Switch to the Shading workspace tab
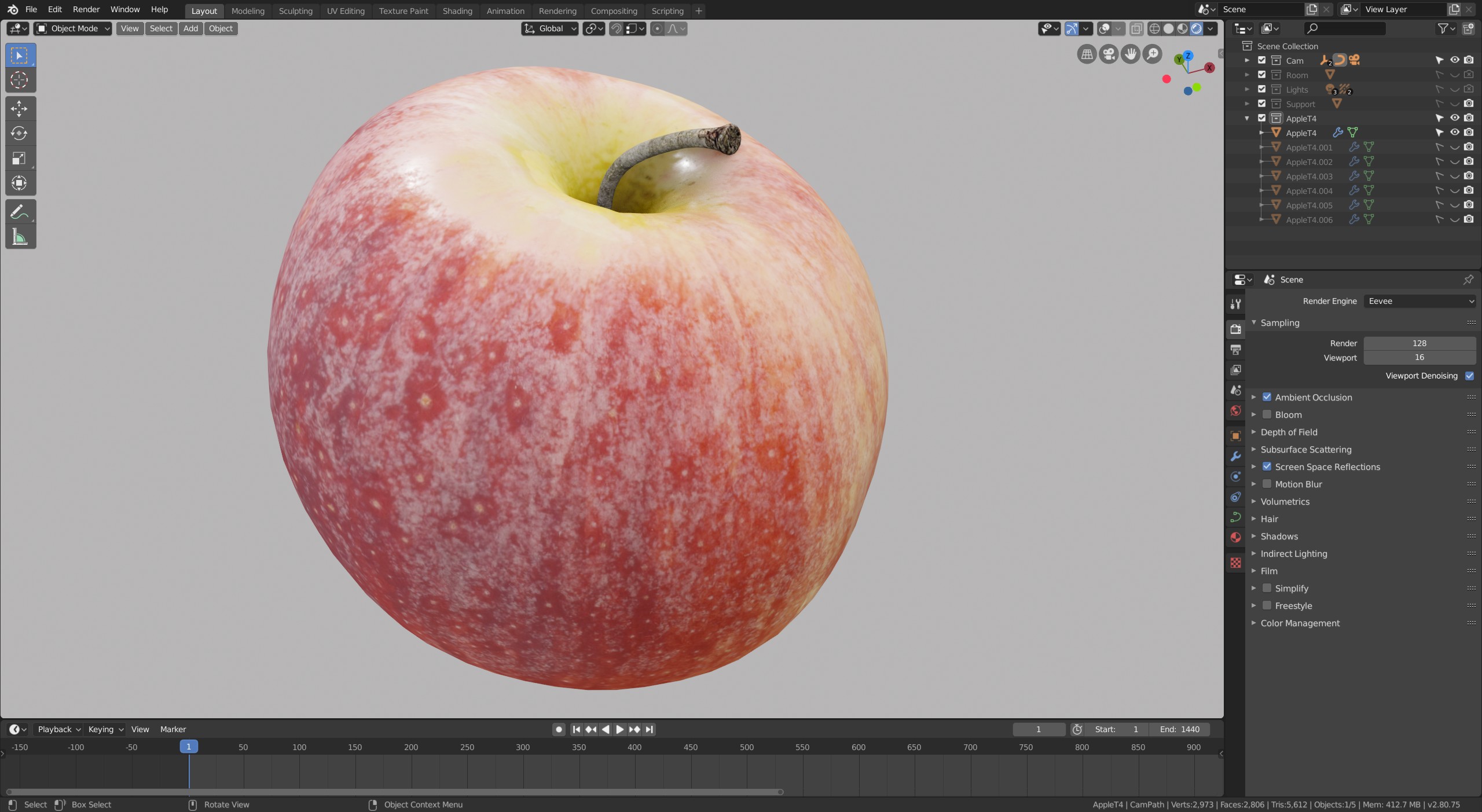 pos(457,10)
